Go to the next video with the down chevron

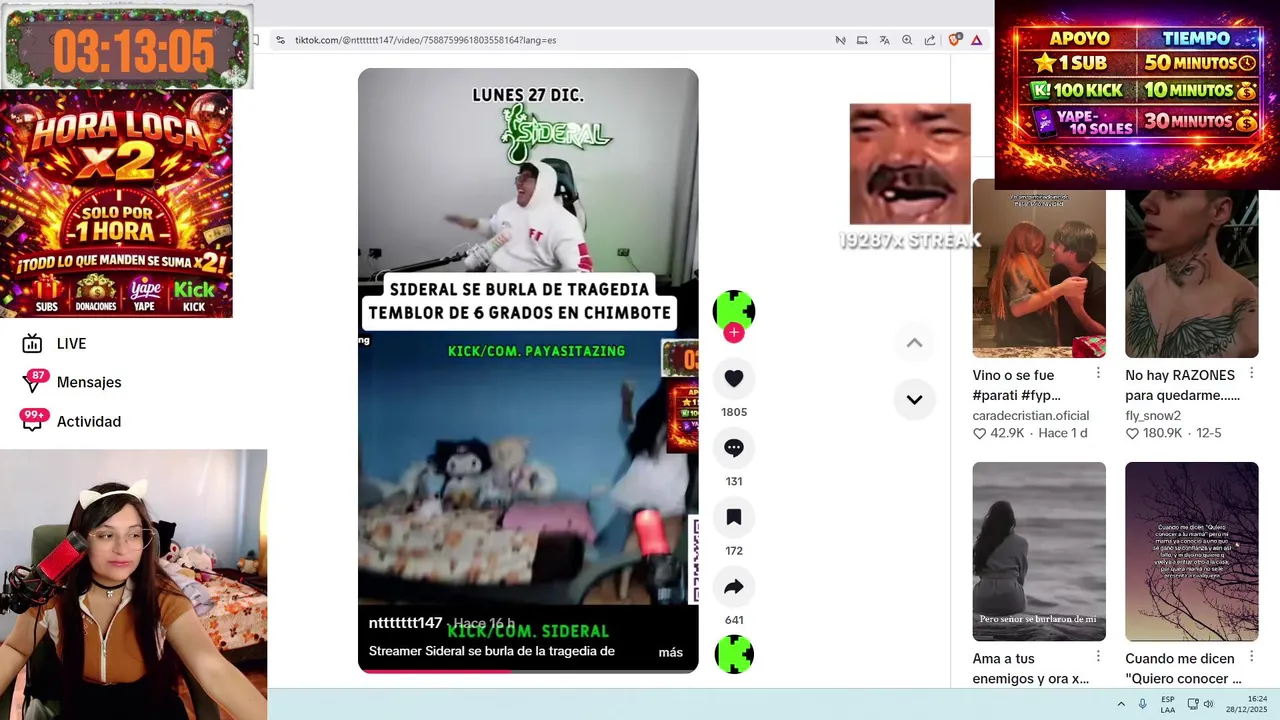[914, 399]
